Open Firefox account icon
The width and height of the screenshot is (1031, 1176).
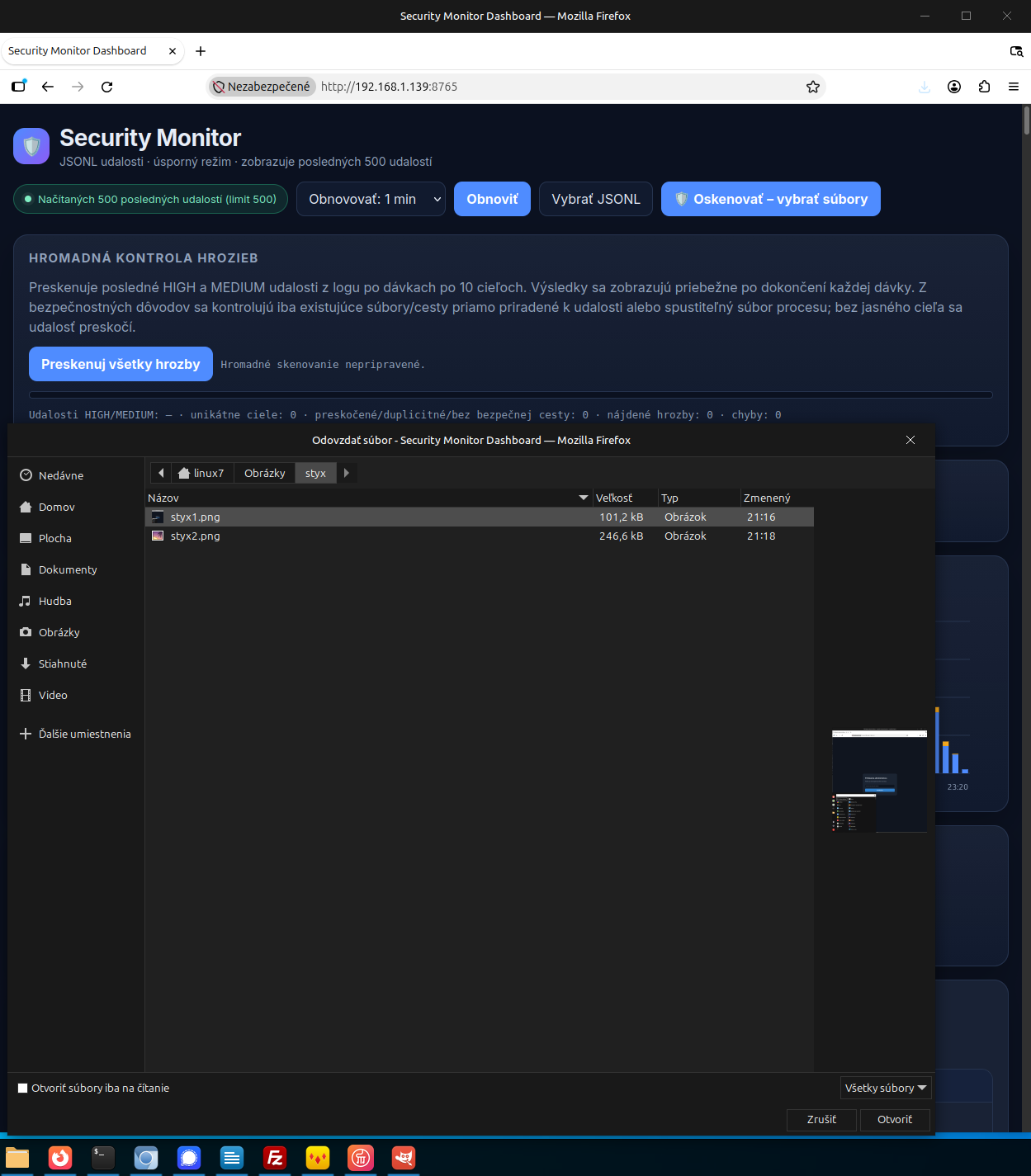pyautogui.click(x=954, y=87)
